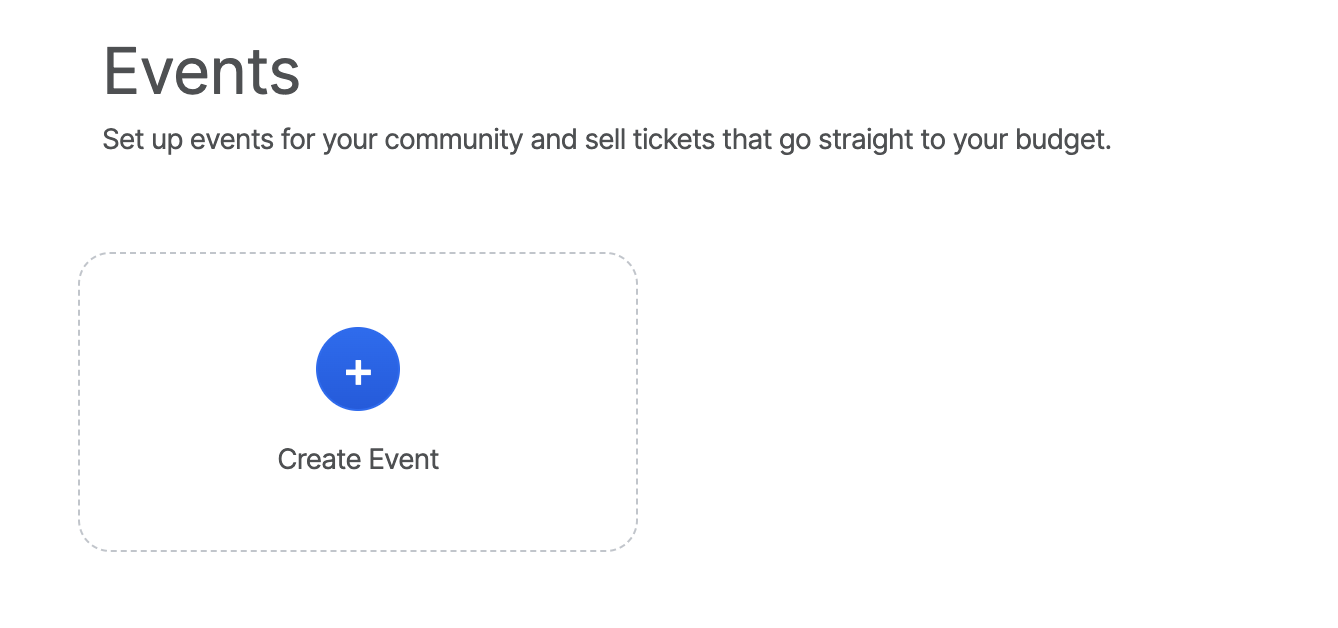
Task: Click the word 'Create' under the plus icon
Action: [316, 459]
